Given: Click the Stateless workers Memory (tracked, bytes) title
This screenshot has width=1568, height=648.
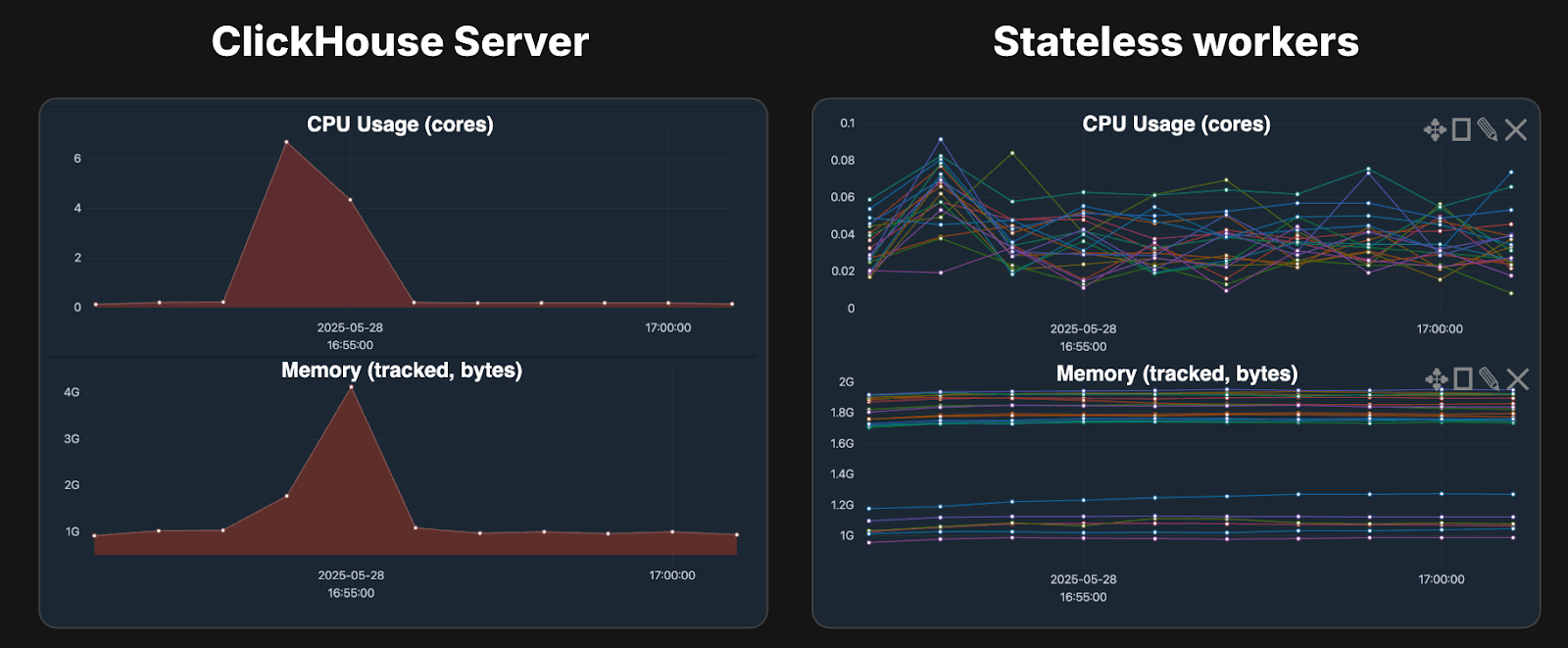Looking at the screenshot, I should click(1176, 374).
